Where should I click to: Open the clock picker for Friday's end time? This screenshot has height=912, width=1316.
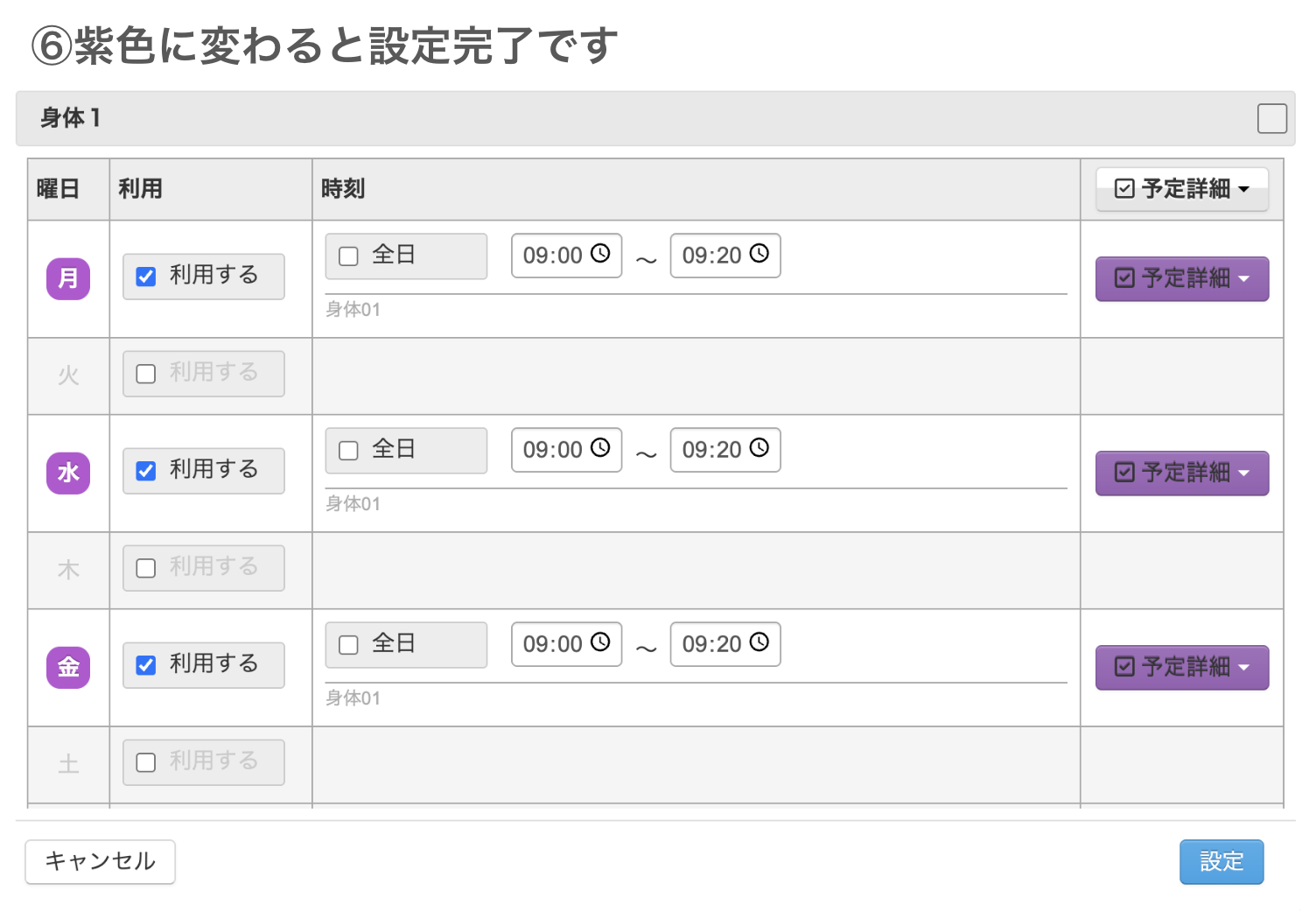pyautogui.click(x=759, y=644)
